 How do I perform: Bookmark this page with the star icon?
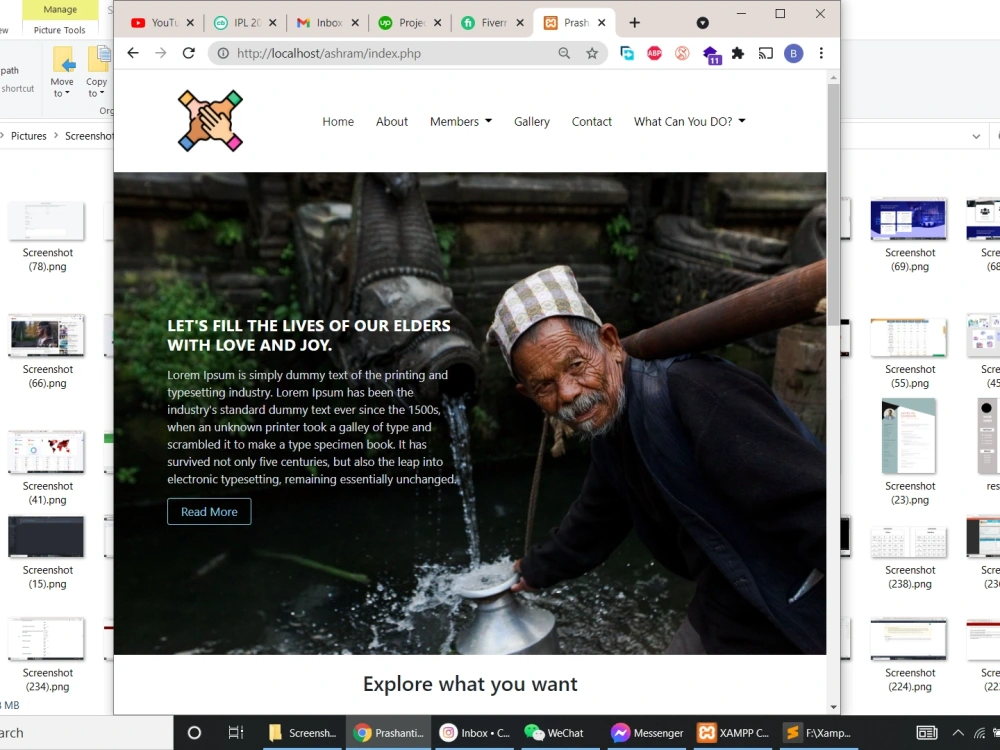(x=592, y=54)
